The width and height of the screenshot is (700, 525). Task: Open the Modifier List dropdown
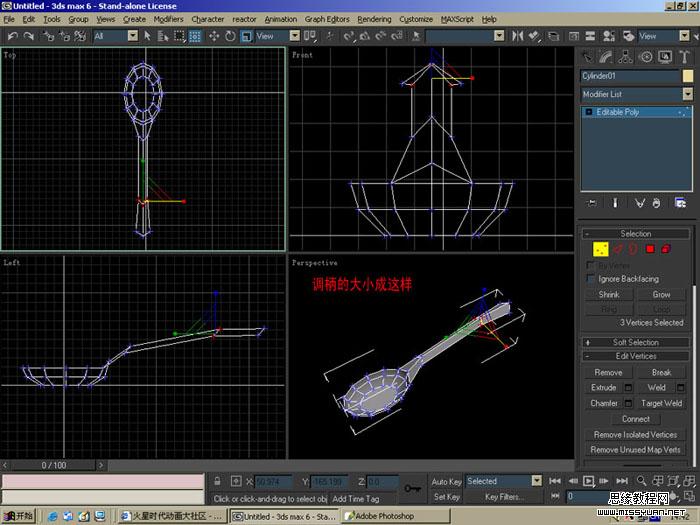[636, 94]
